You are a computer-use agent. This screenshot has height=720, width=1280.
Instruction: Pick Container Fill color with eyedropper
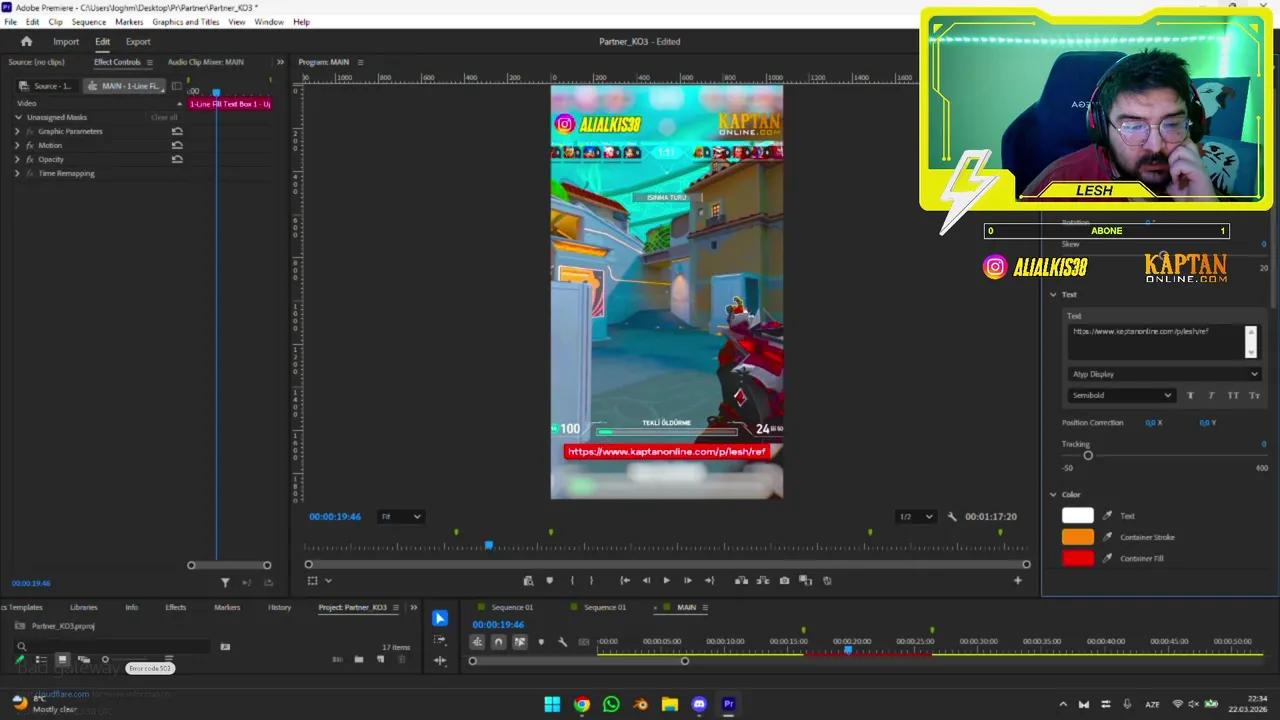coord(1107,558)
